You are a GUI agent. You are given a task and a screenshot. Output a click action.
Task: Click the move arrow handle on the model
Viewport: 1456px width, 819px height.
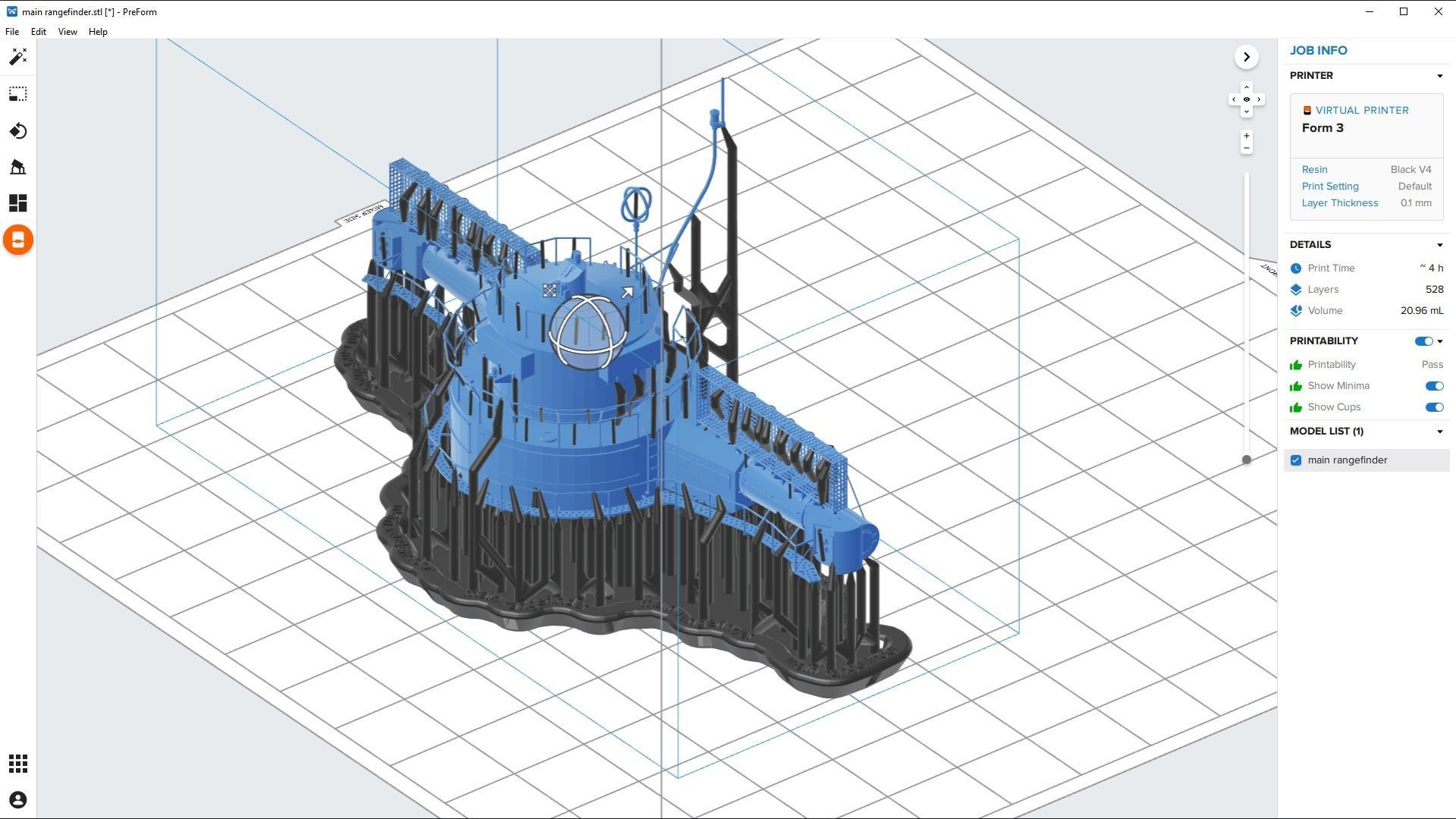click(x=627, y=293)
